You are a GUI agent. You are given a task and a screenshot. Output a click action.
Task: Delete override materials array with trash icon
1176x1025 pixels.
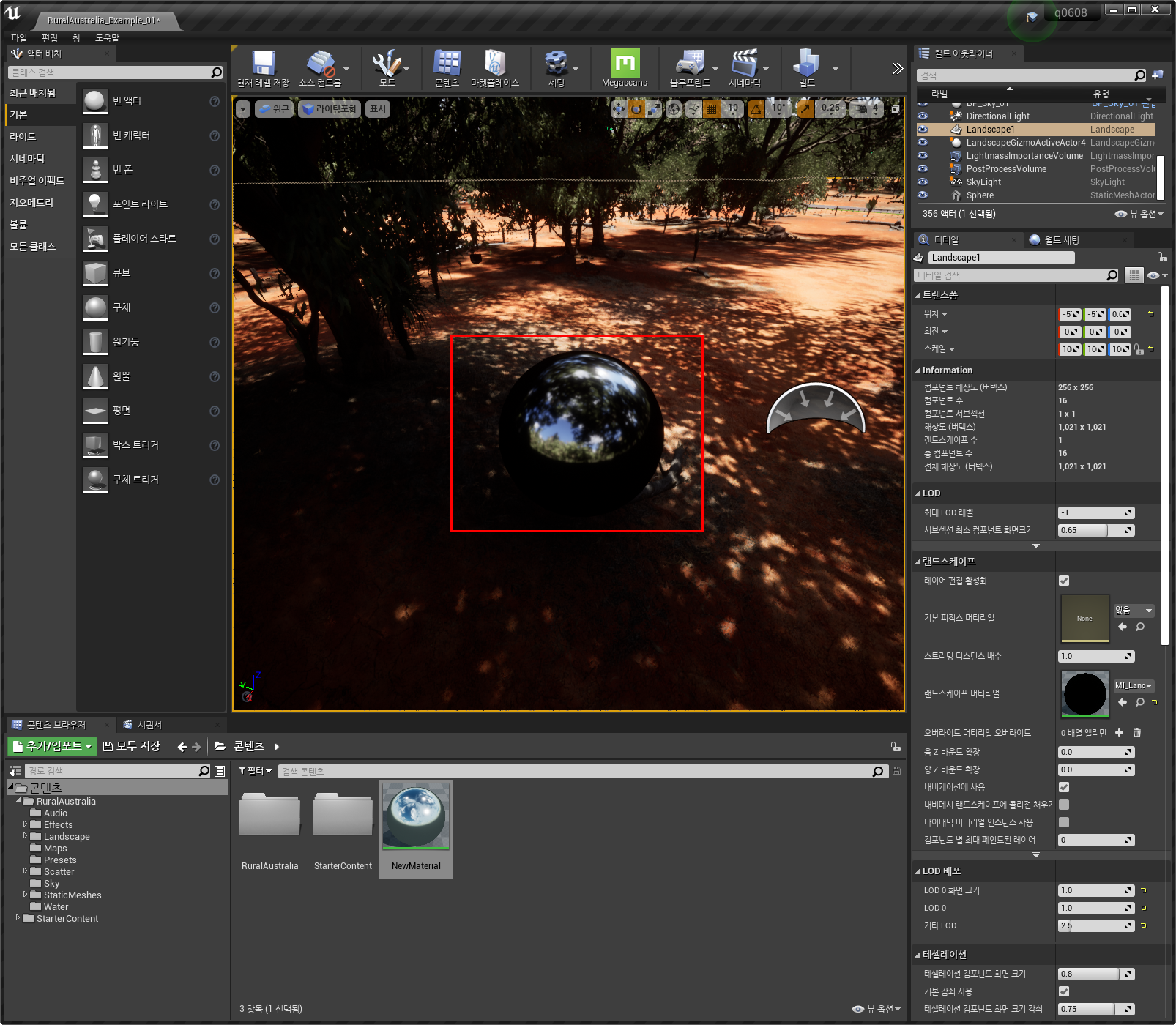[x=1137, y=733]
